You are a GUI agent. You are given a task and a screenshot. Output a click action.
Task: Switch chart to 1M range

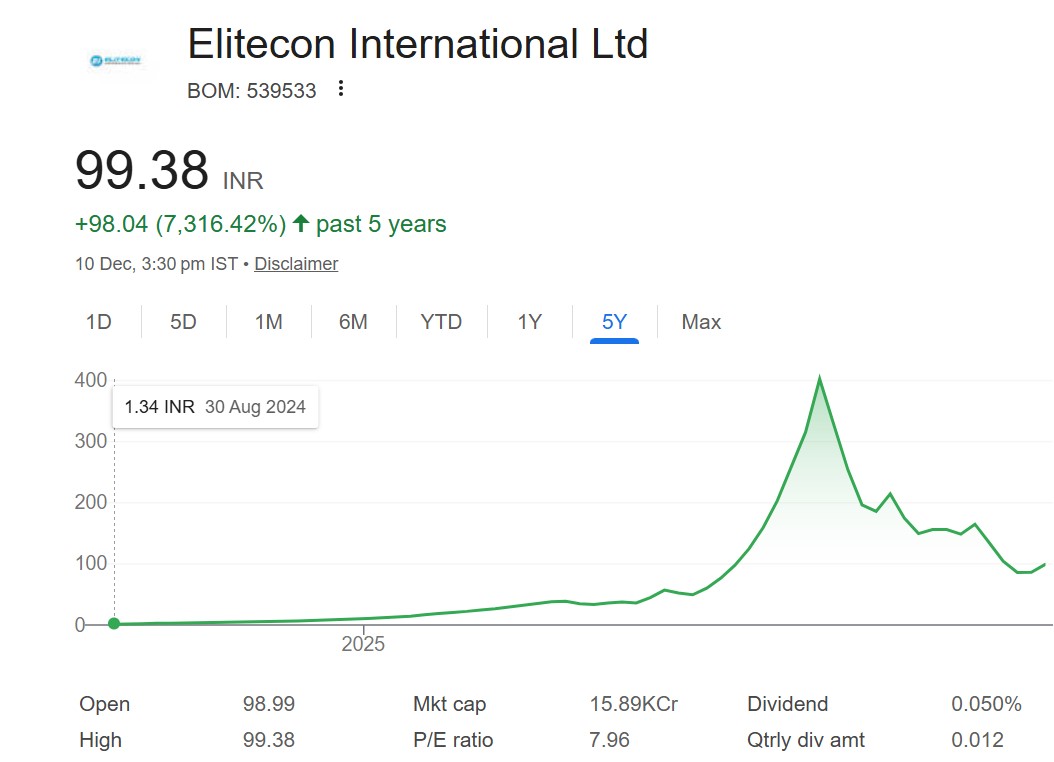pyautogui.click(x=268, y=322)
